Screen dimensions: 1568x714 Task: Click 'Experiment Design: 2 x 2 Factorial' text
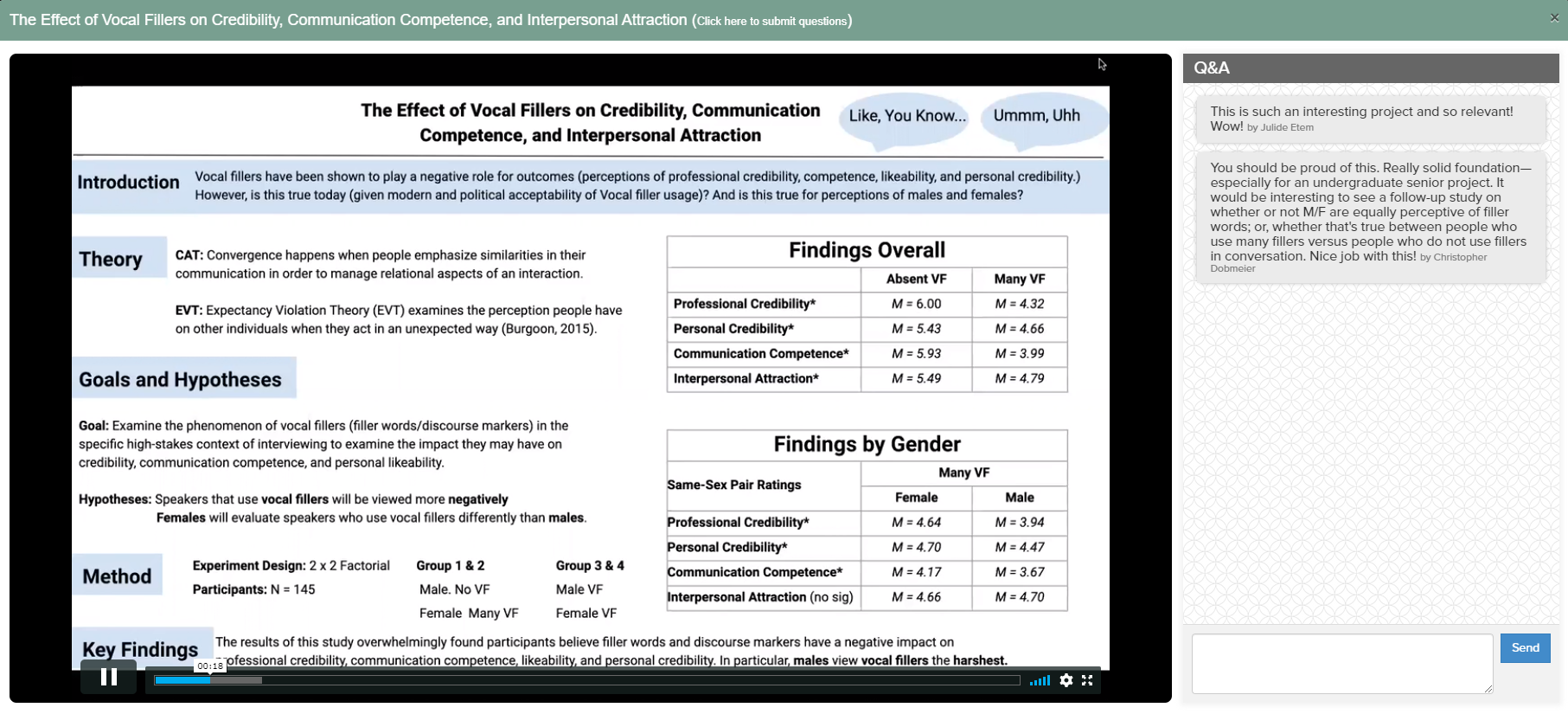coord(291,566)
